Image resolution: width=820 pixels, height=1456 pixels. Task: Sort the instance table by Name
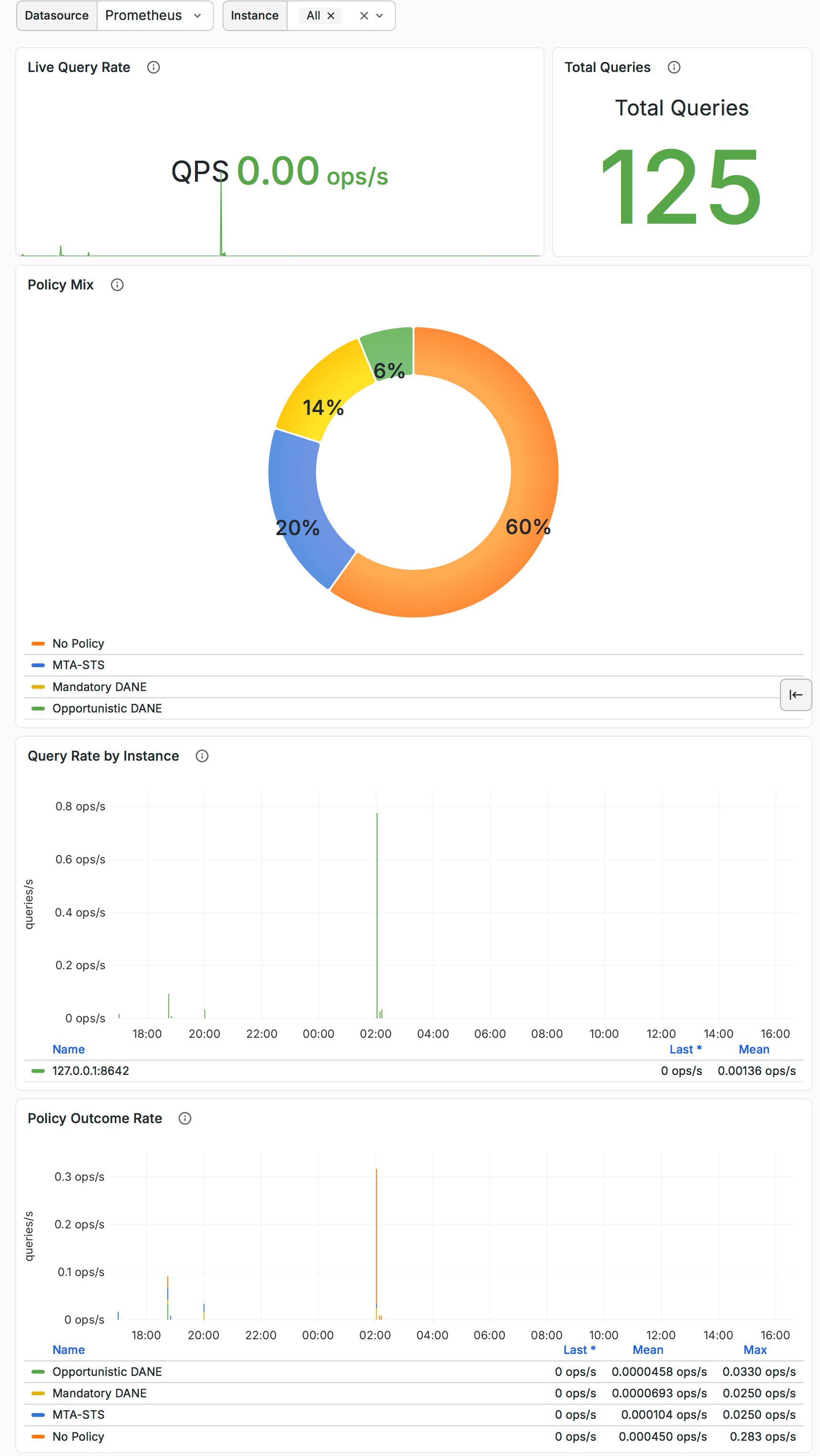click(x=68, y=1049)
